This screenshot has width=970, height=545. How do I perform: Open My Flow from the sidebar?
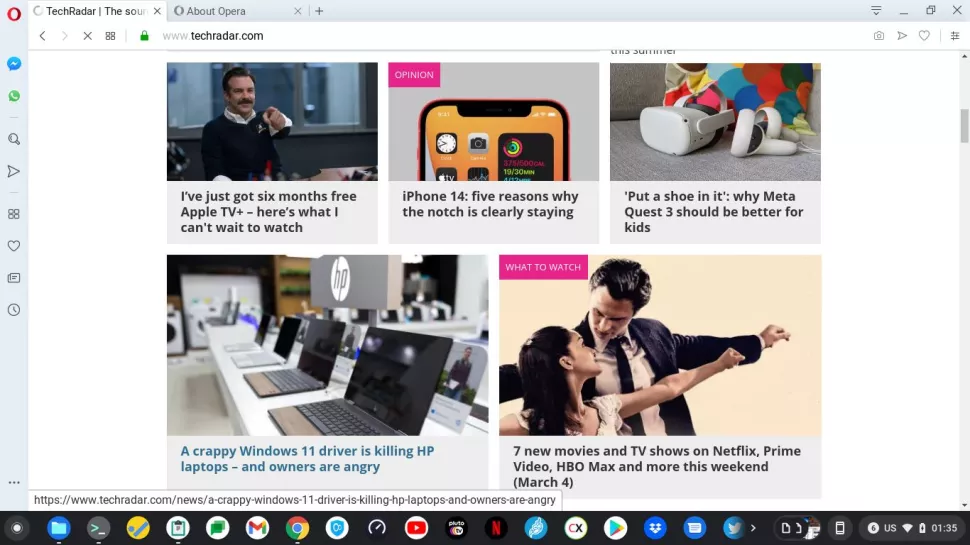(x=14, y=171)
